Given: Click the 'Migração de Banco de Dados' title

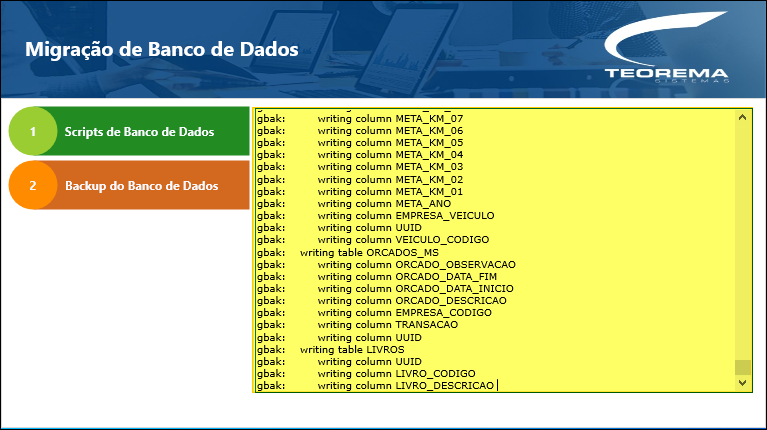Looking at the screenshot, I should [x=161, y=49].
